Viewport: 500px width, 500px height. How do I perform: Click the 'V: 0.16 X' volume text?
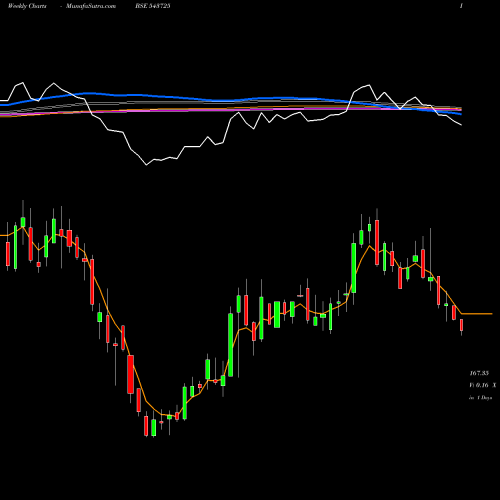click(x=483, y=385)
